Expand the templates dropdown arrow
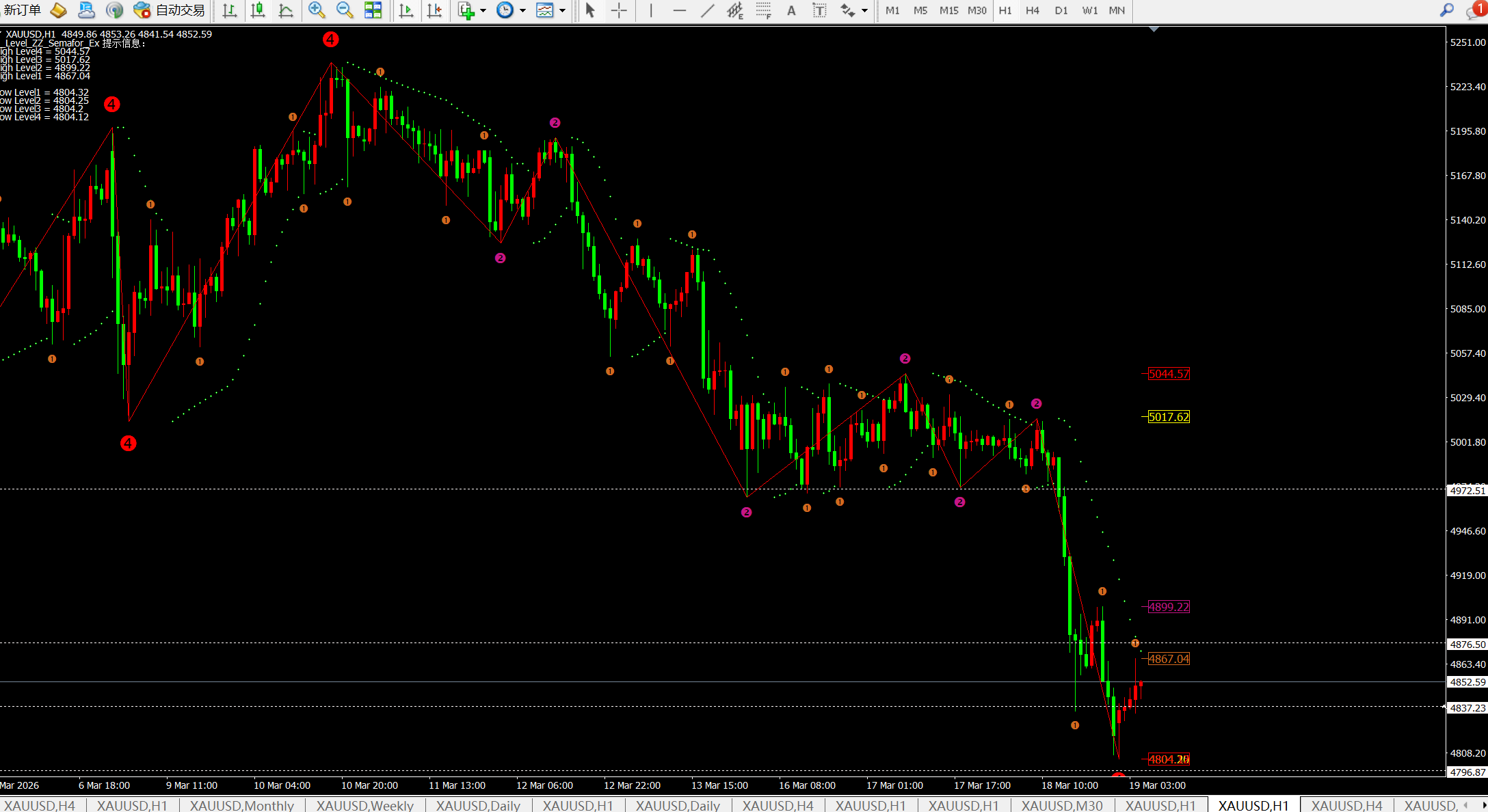The image size is (1488, 812). pyautogui.click(x=563, y=10)
